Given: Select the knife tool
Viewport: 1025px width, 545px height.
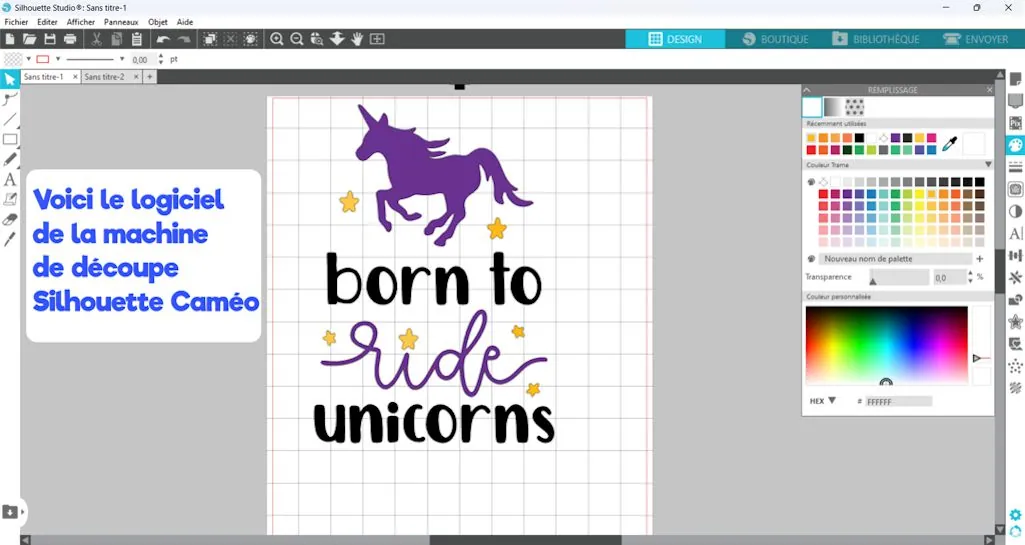Looking at the screenshot, I should [x=10, y=239].
